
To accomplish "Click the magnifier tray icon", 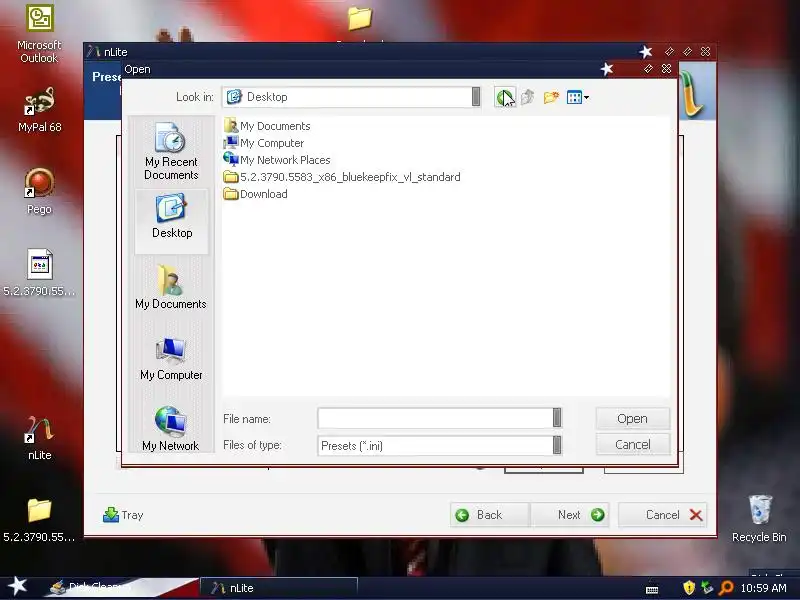I will point(726,588).
